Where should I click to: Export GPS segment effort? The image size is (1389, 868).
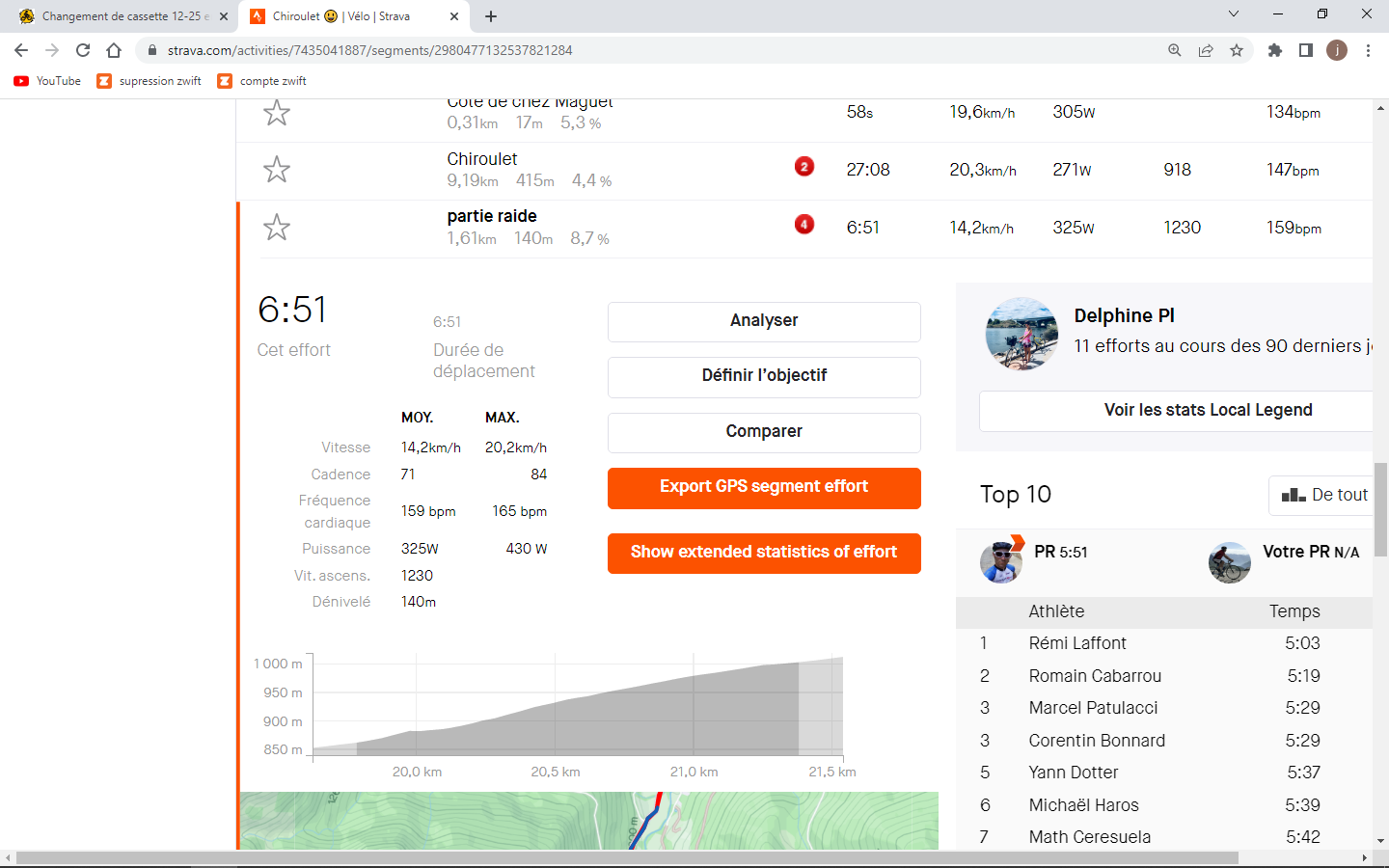(764, 488)
